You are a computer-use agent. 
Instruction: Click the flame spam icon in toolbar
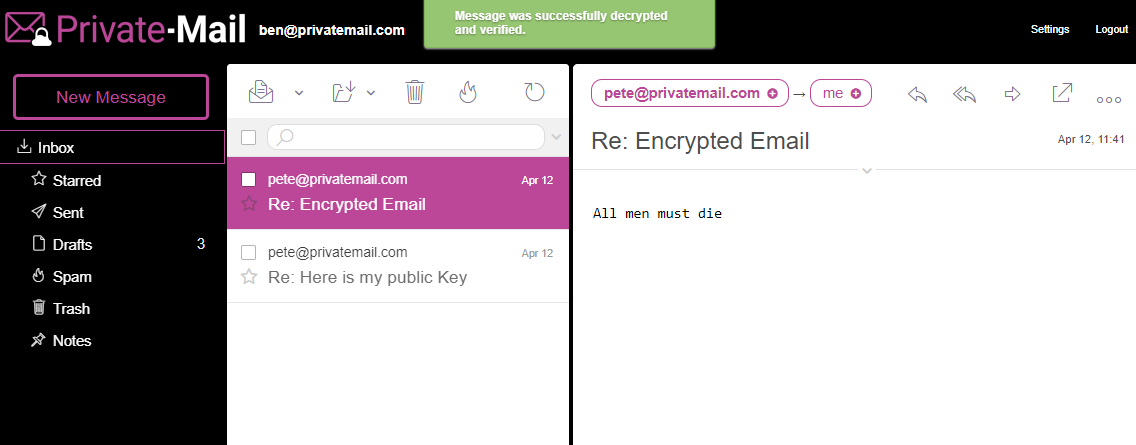coord(467,93)
